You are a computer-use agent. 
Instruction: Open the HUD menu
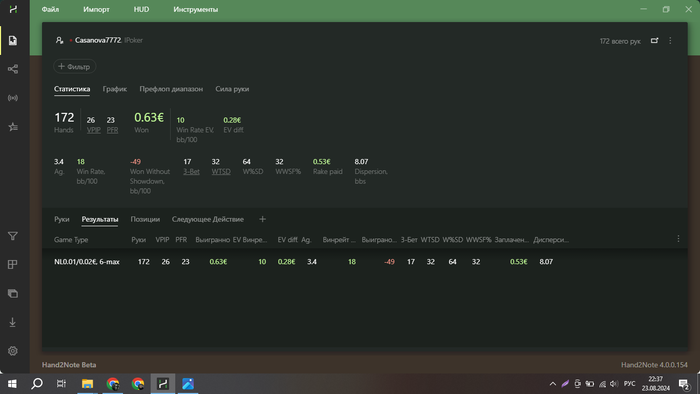tap(142, 9)
